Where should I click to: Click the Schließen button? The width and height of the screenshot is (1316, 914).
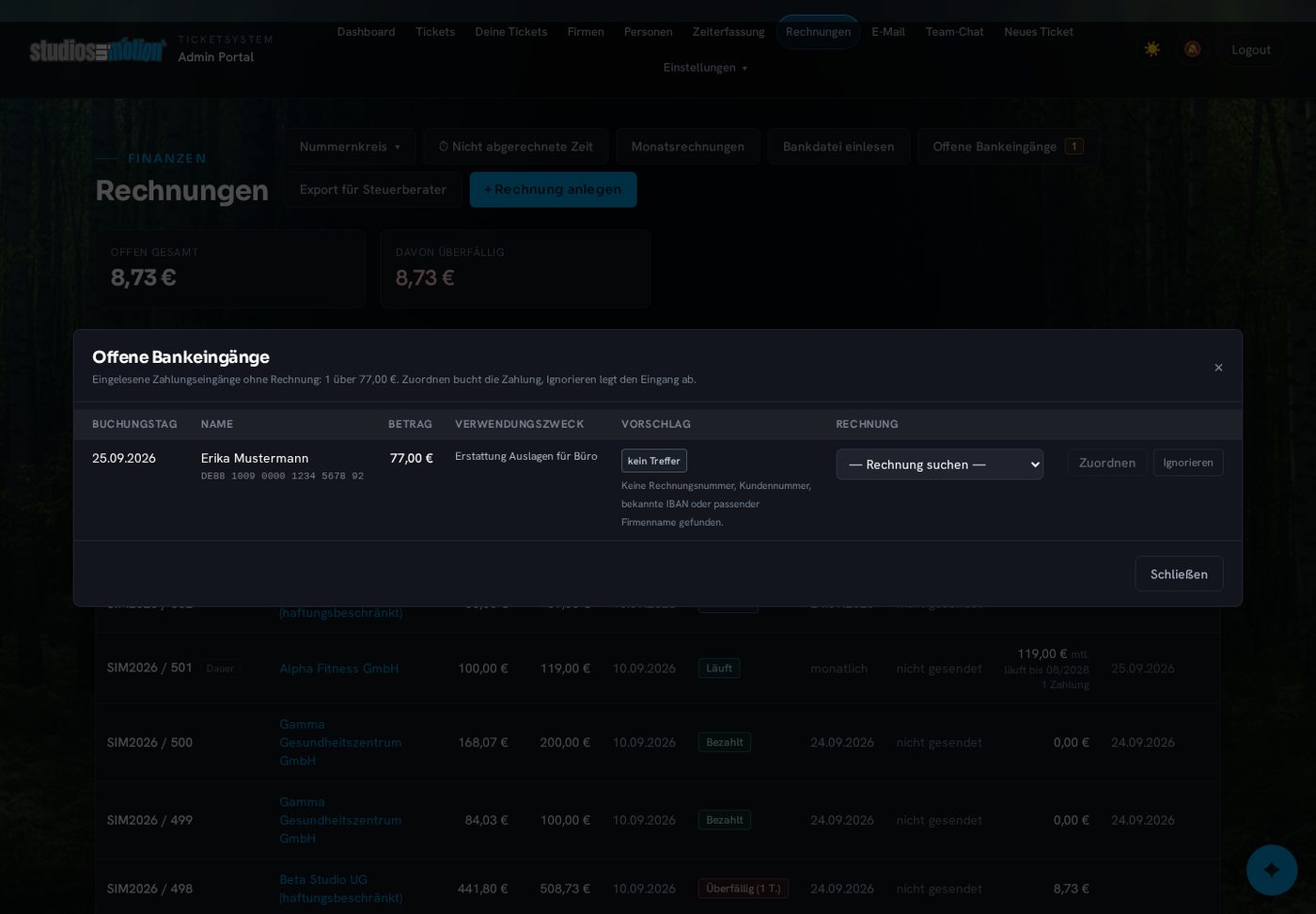tap(1179, 574)
